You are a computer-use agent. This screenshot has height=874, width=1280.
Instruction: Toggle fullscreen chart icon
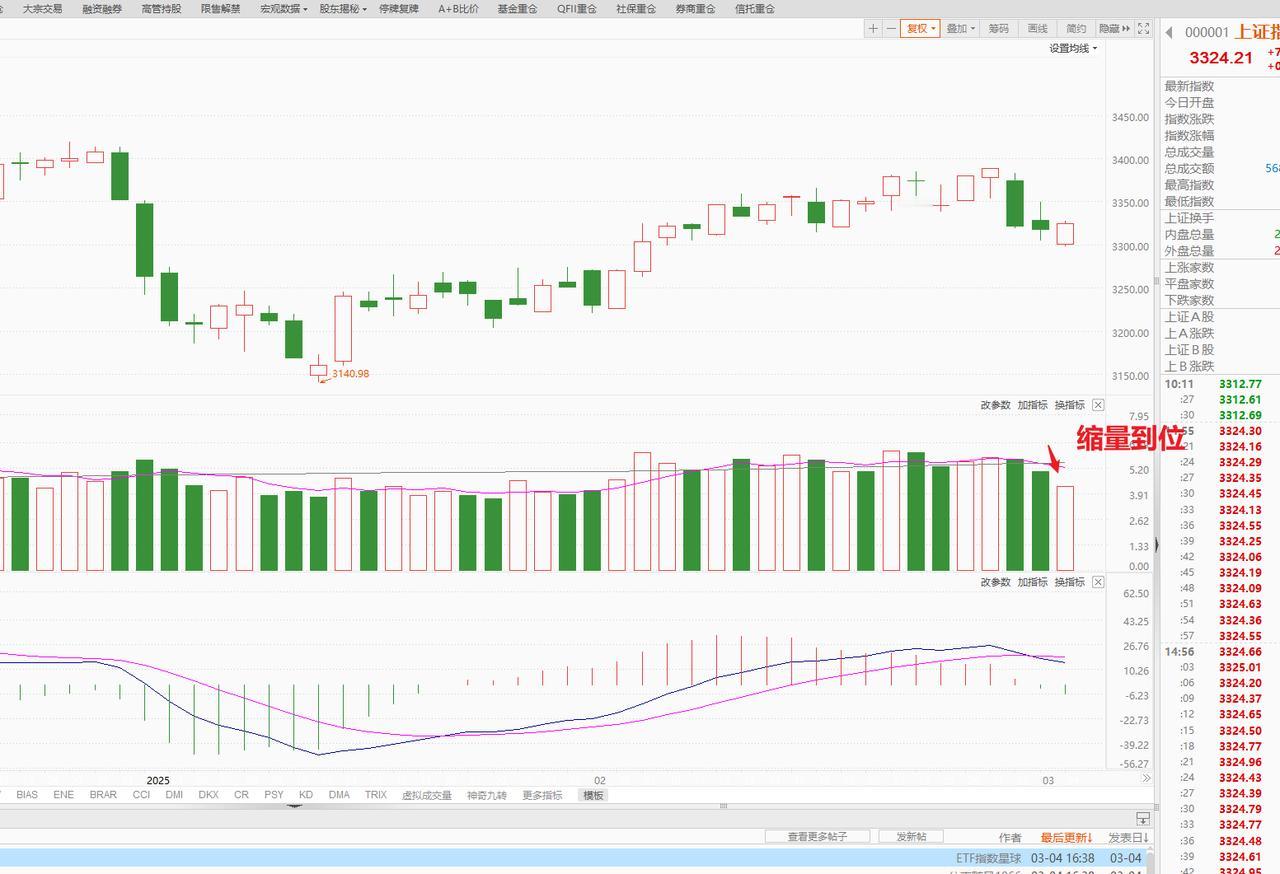click(x=1144, y=29)
